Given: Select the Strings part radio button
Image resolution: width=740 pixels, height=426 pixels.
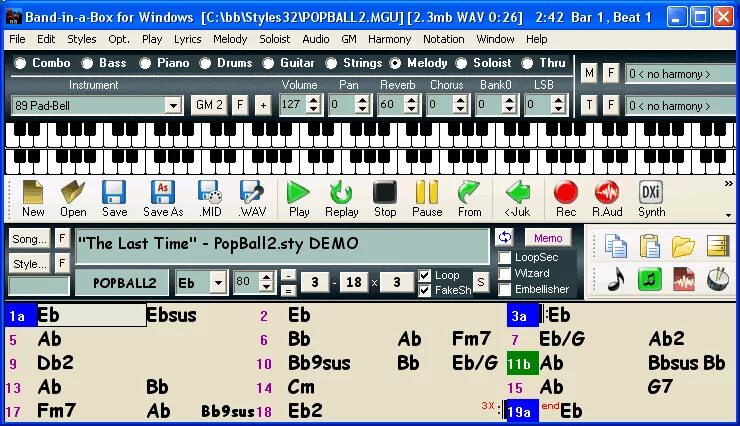Looking at the screenshot, I should (331, 63).
